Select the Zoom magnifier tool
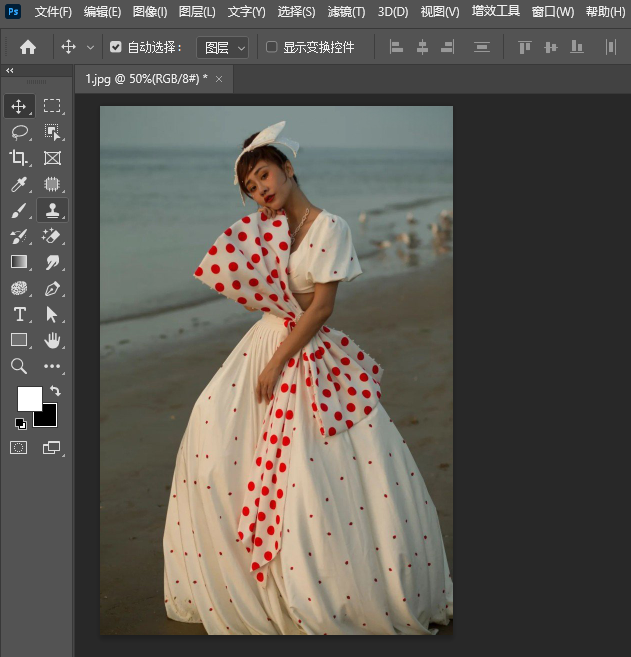 19,367
